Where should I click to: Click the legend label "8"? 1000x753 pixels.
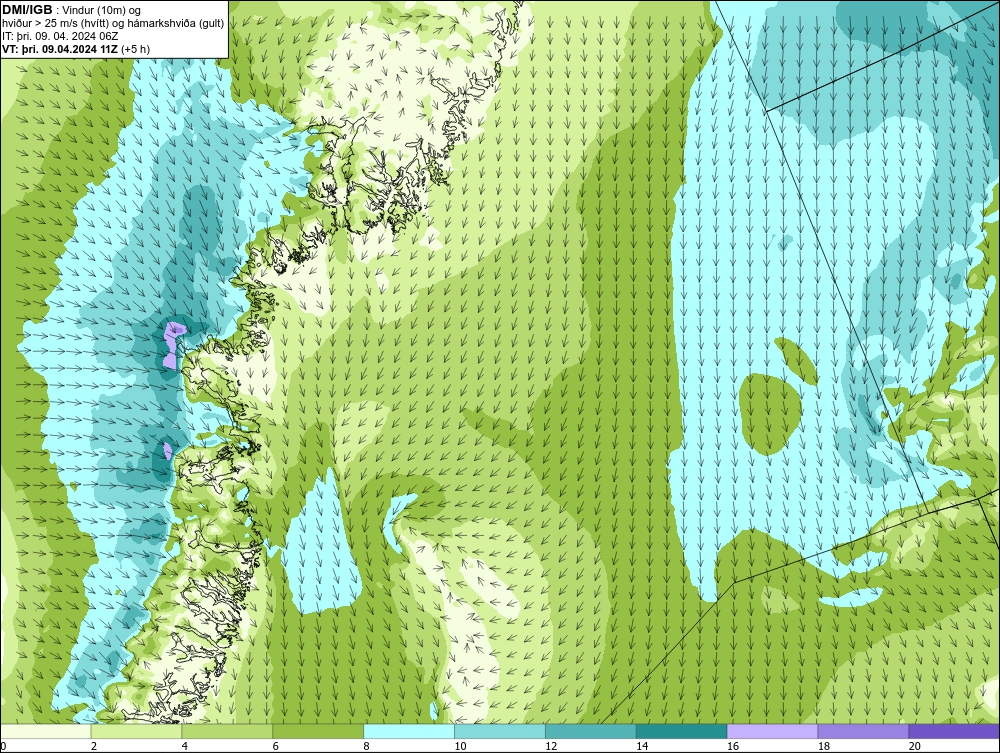point(367,746)
